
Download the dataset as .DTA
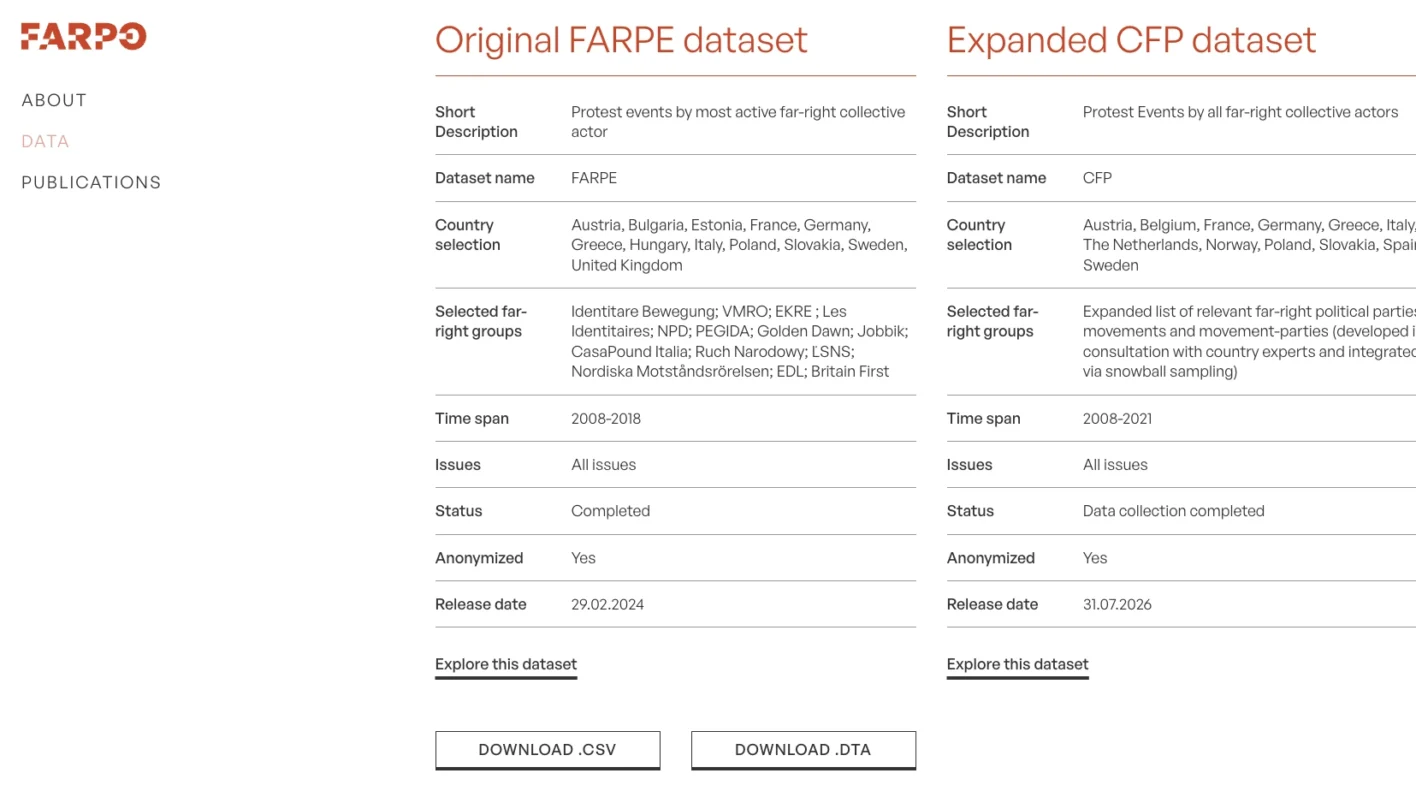pos(803,750)
